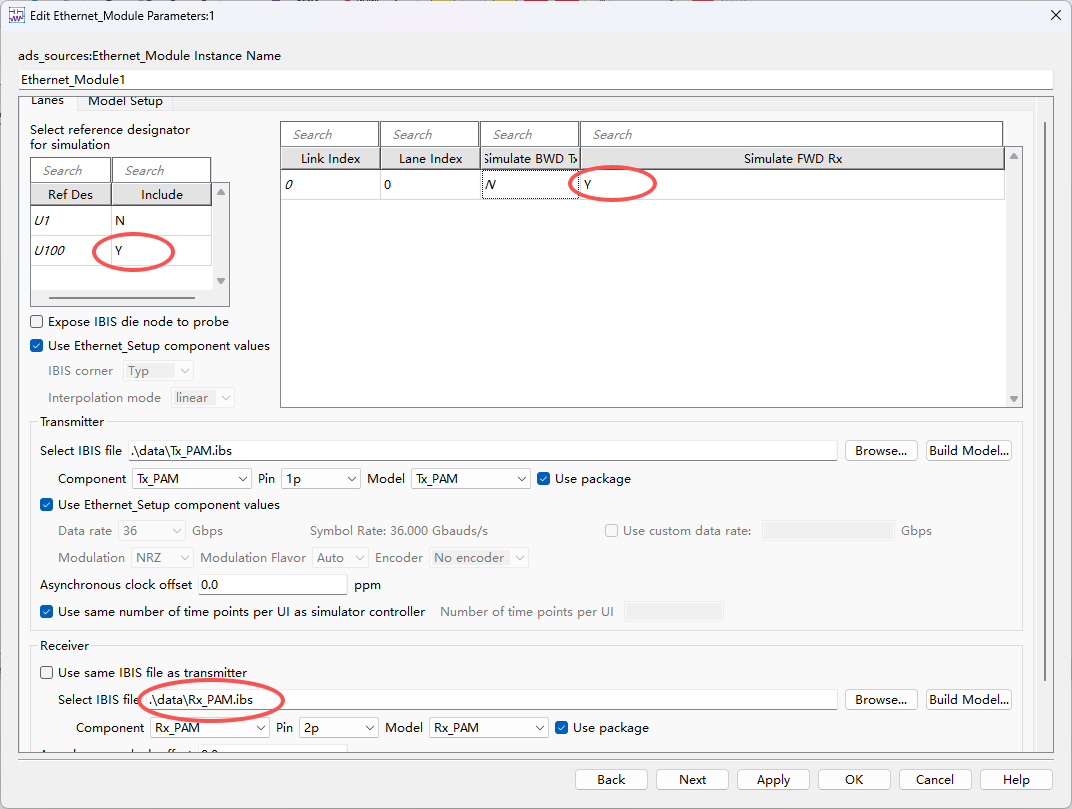Click the Link Index column header
The height and width of the screenshot is (809, 1072).
pos(330,159)
